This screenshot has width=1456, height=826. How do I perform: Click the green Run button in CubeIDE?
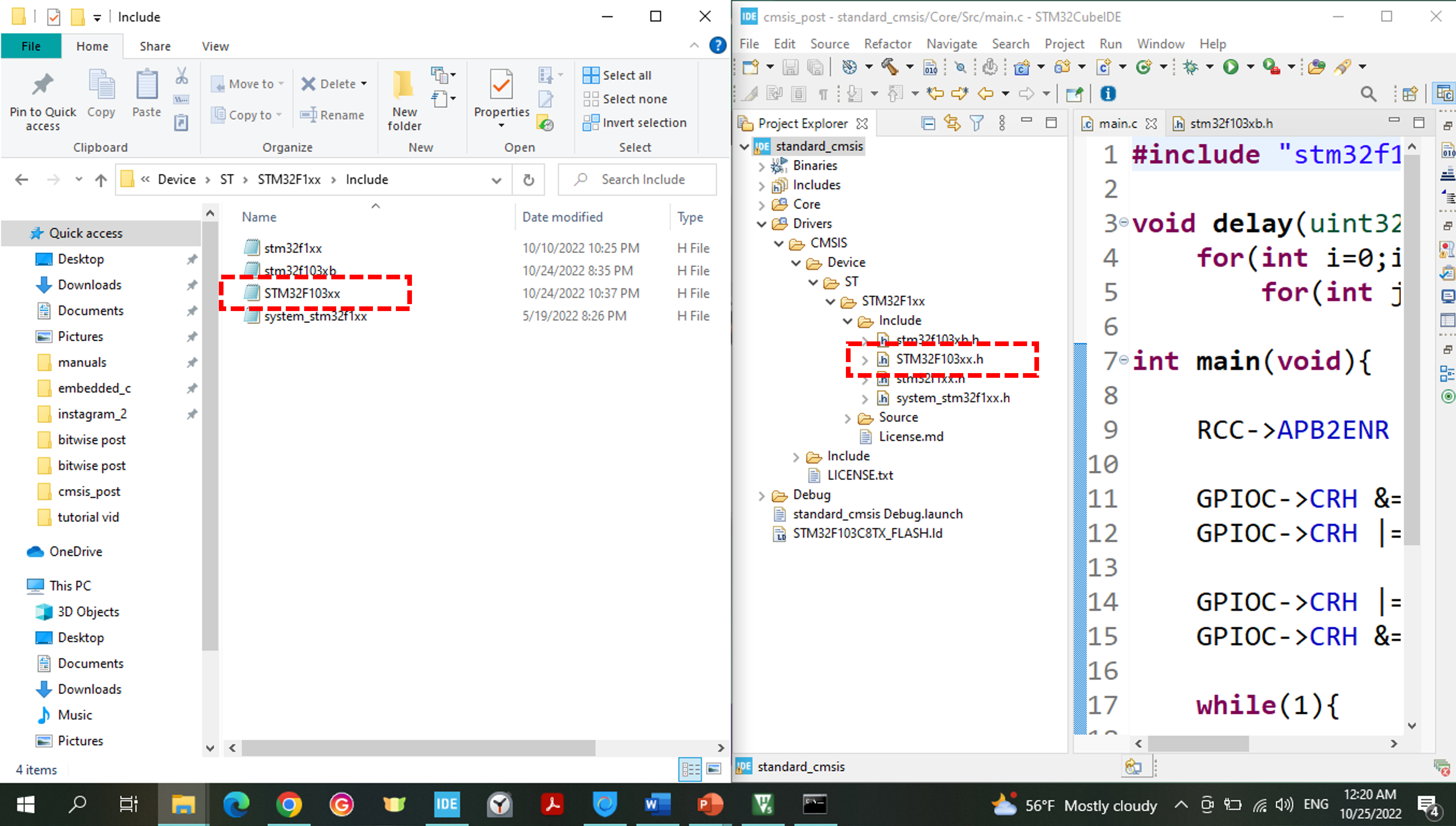point(1230,67)
